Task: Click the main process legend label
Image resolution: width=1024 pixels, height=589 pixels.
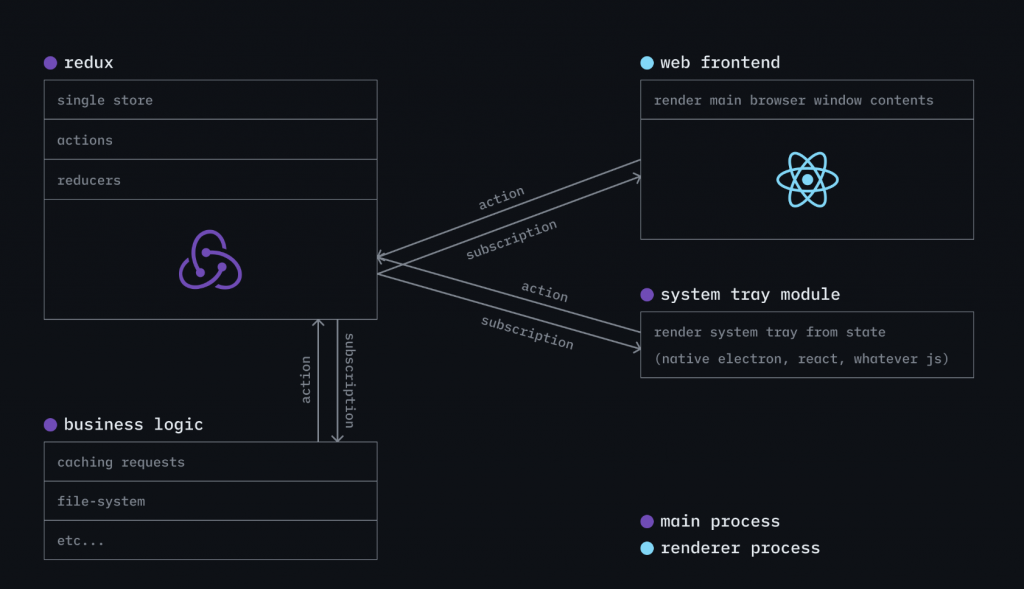Action: pyautogui.click(x=720, y=521)
